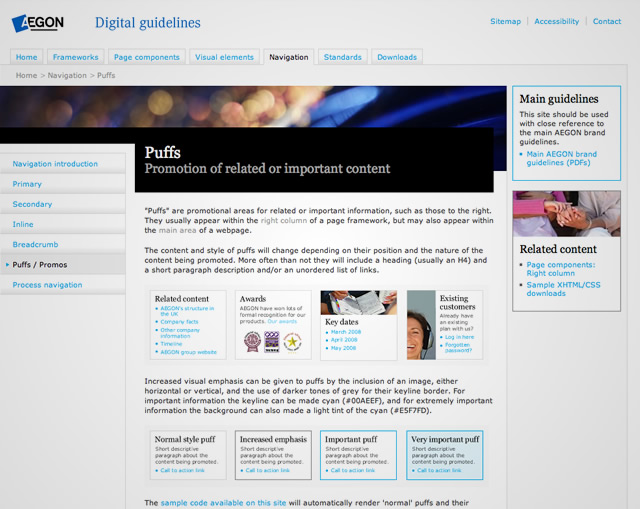This screenshot has width=640, height=509.
Task: Click the 'Forgotten password?' link
Action: [458, 347]
